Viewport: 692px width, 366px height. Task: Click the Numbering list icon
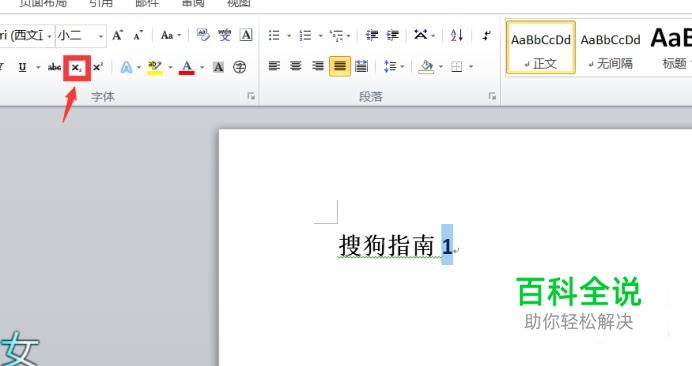tap(305, 35)
